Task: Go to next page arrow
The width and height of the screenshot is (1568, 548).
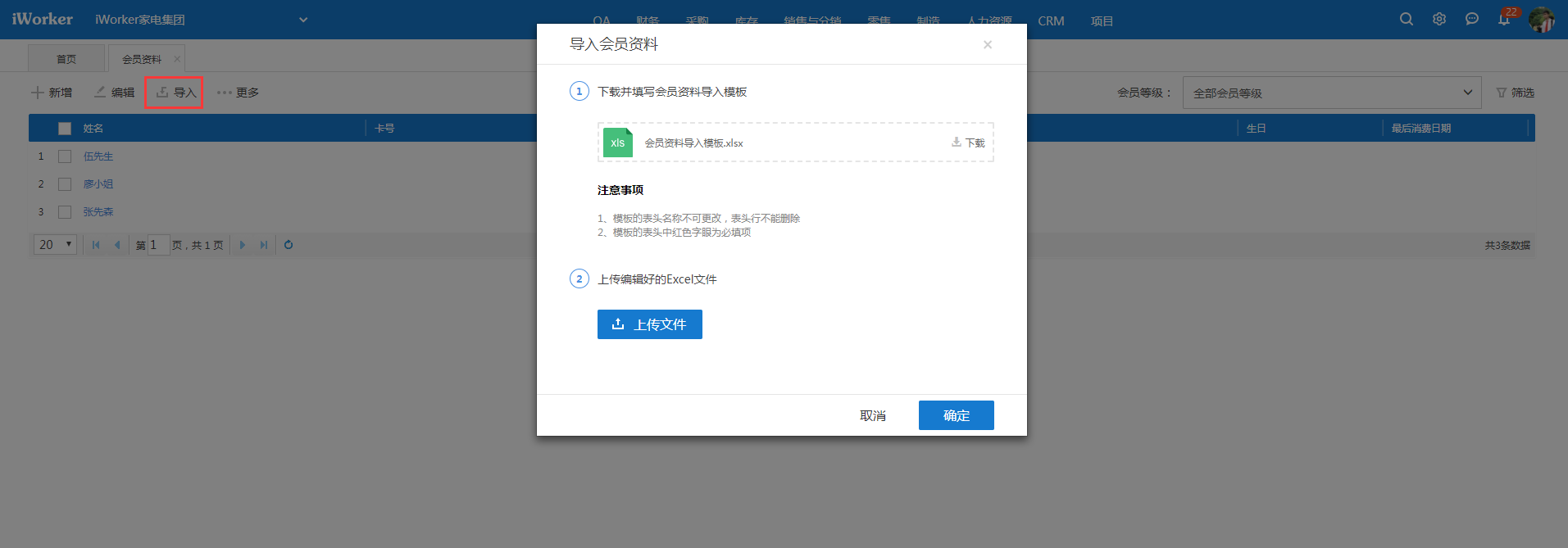Action: click(x=243, y=245)
